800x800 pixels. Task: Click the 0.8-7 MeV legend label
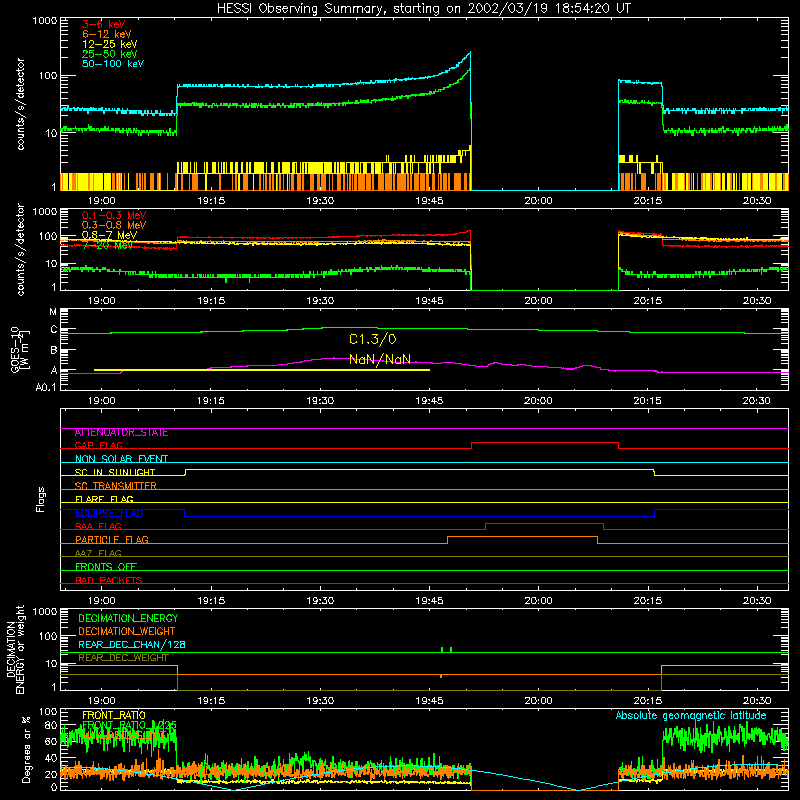109,235
